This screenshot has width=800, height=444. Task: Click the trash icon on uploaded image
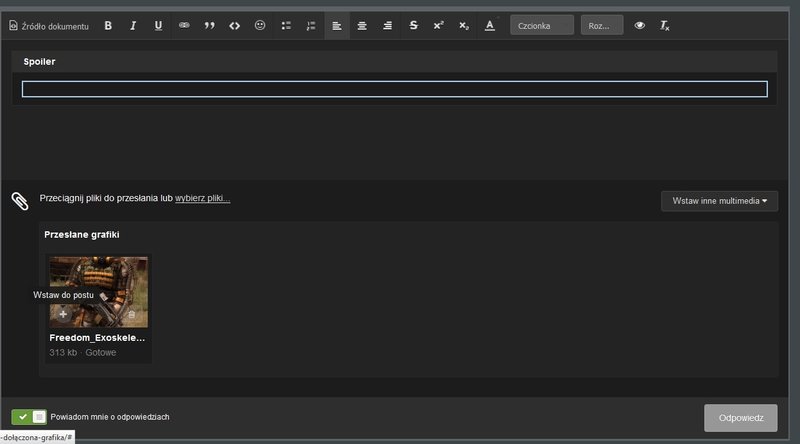131,315
